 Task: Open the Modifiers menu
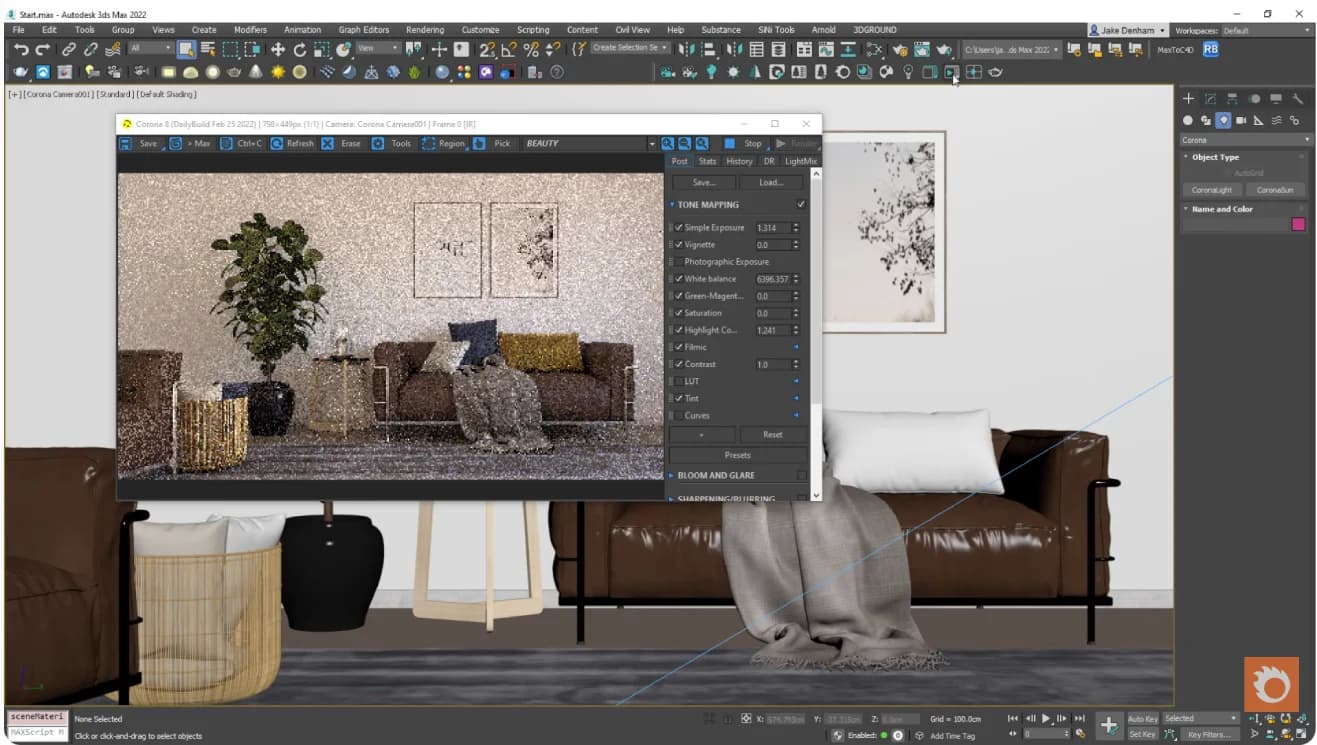coord(250,30)
